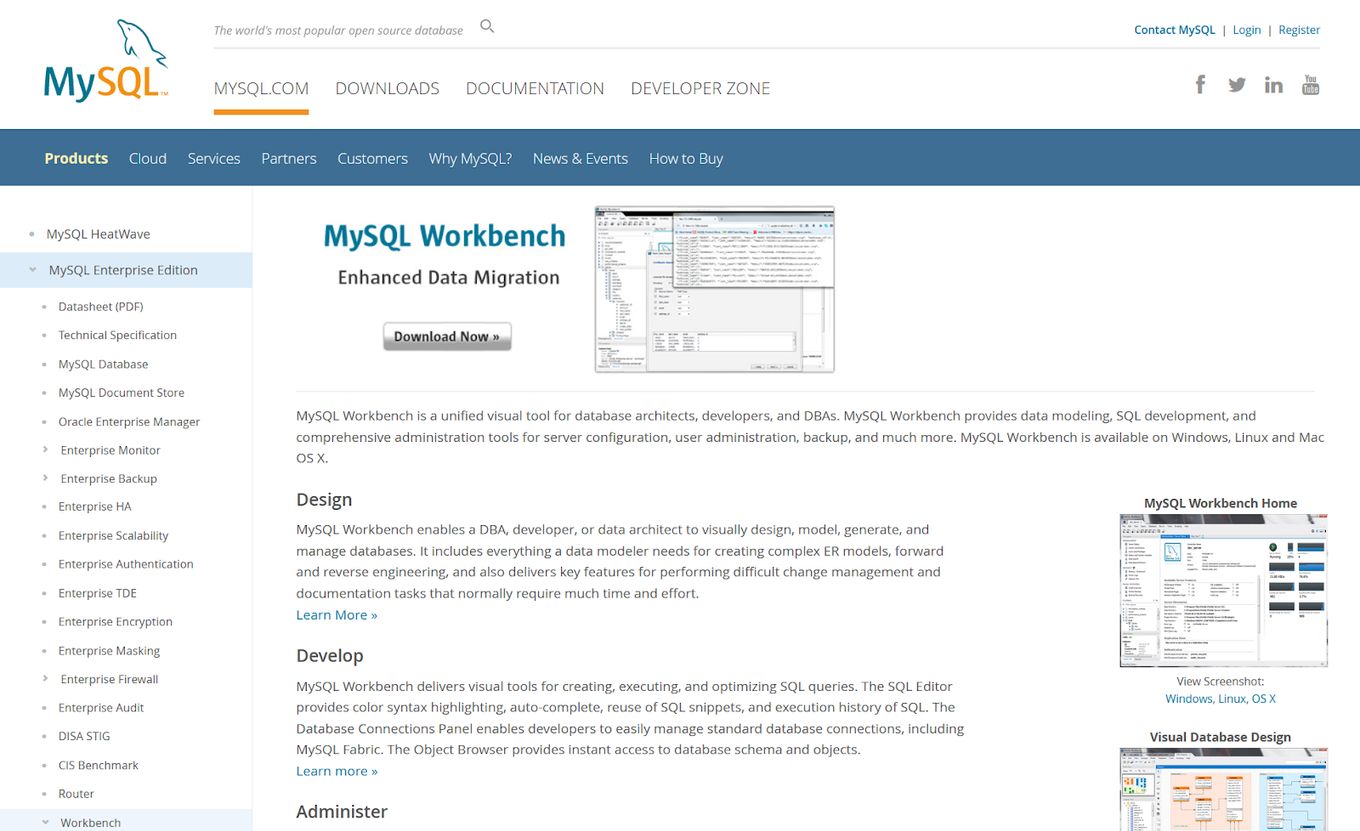Open the DOCUMENTATION tab
The width and height of the screenshot is (1360, 831).
pos(535,88)
